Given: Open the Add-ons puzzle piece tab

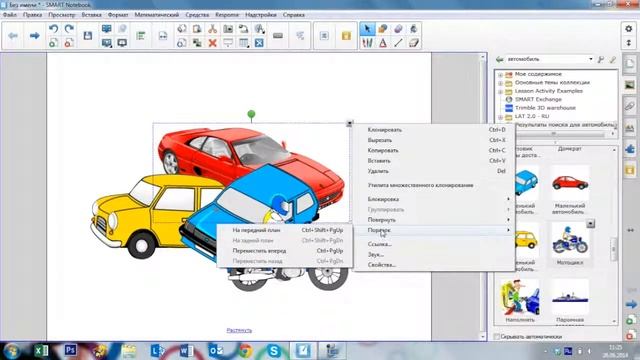Looking at the screenshot, I should tap(630, 149).
